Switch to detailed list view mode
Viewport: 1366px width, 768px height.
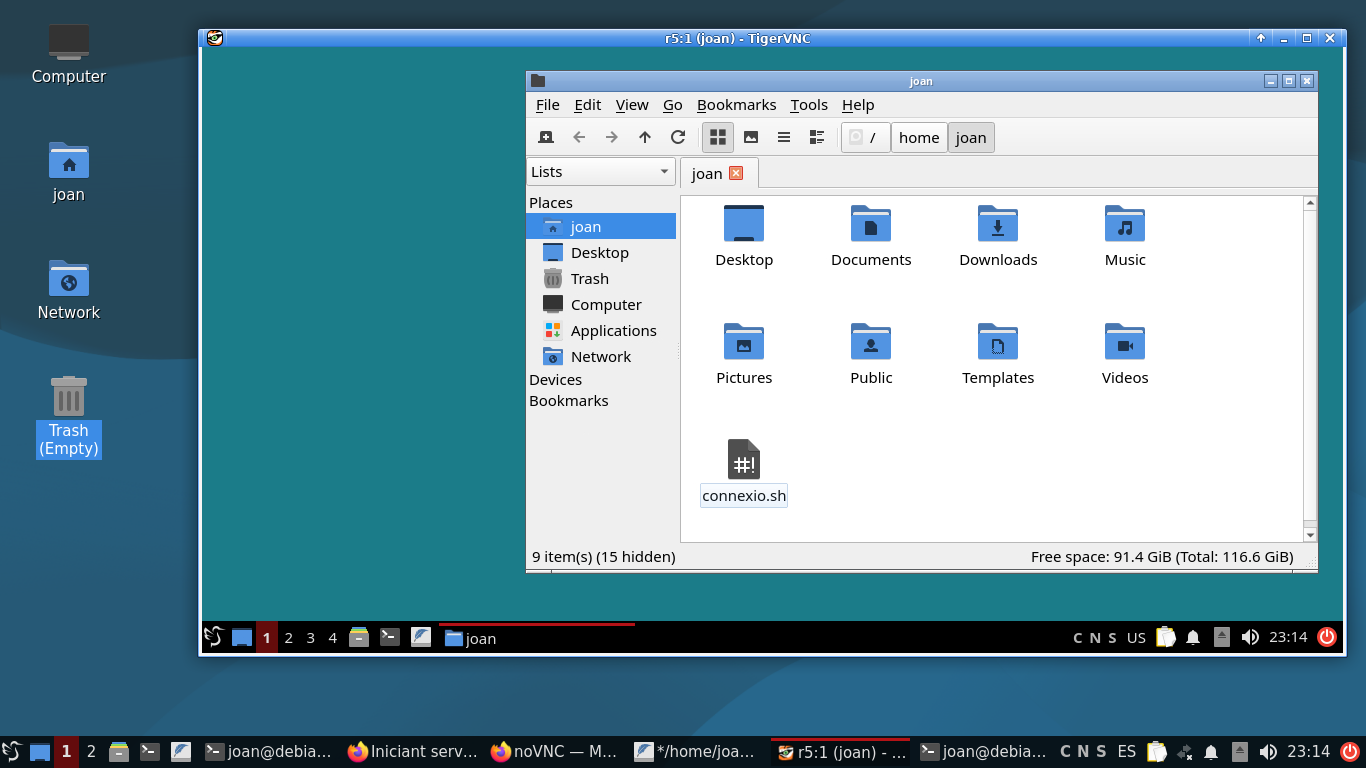pyautogui.click(x=817, y=138)
